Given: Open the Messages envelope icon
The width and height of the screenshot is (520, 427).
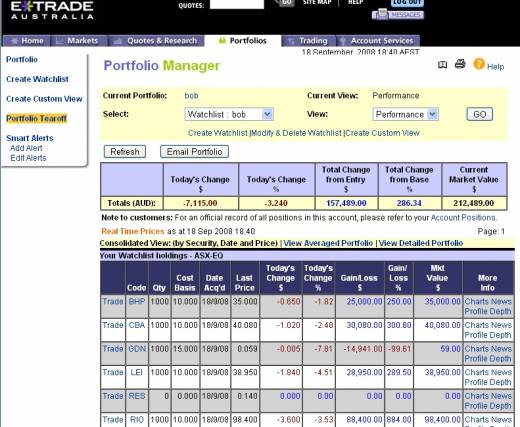Looking at the screenshot, I should coord(398,14).
